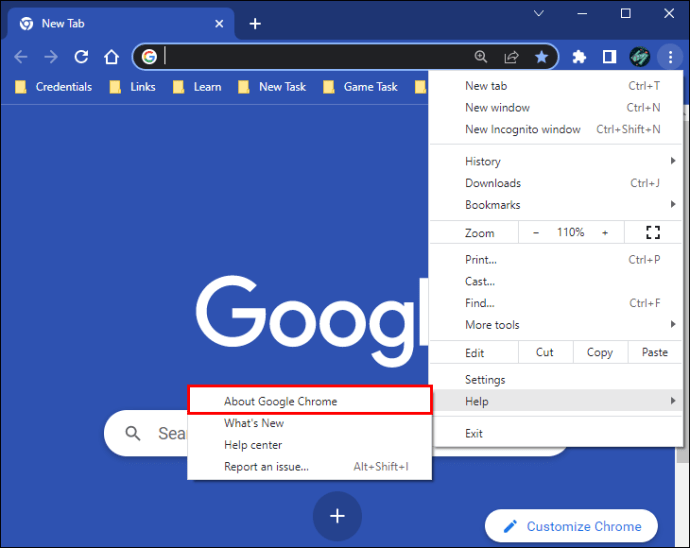Click the Paste button in Edit row

[655, 353]
